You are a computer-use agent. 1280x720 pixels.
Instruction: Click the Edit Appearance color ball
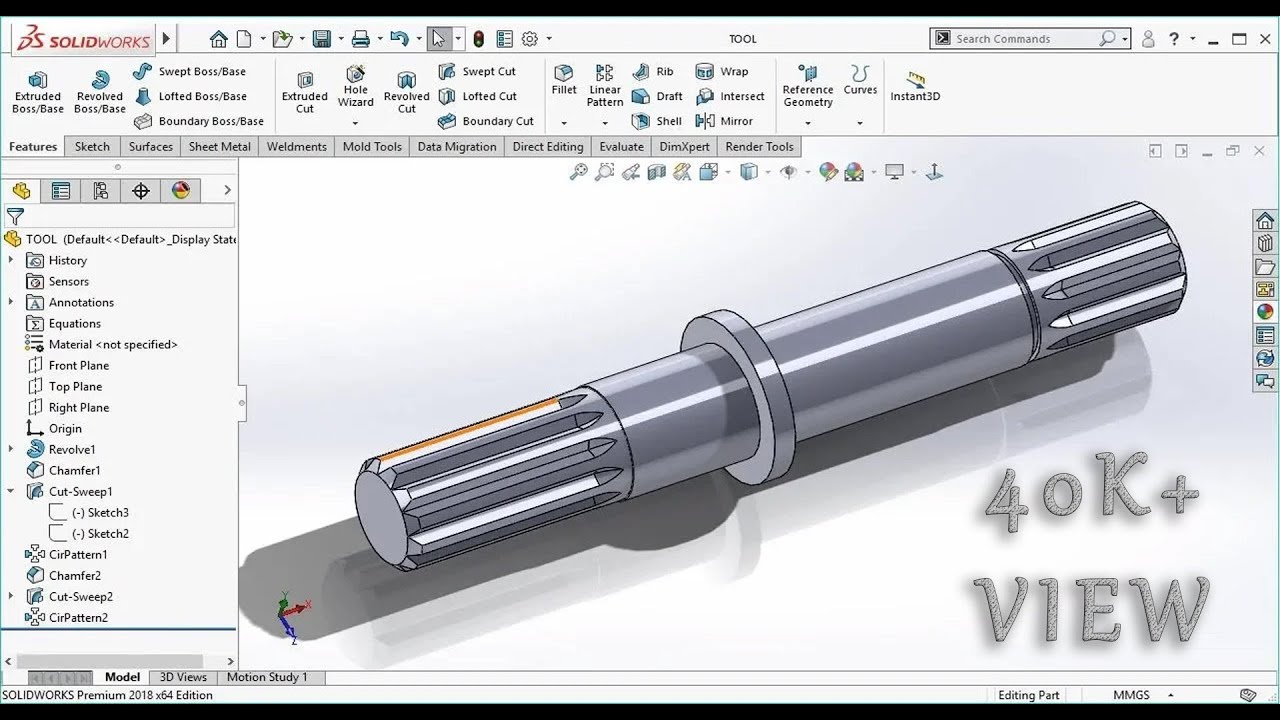pyautogui.click(x=828, y=172)
